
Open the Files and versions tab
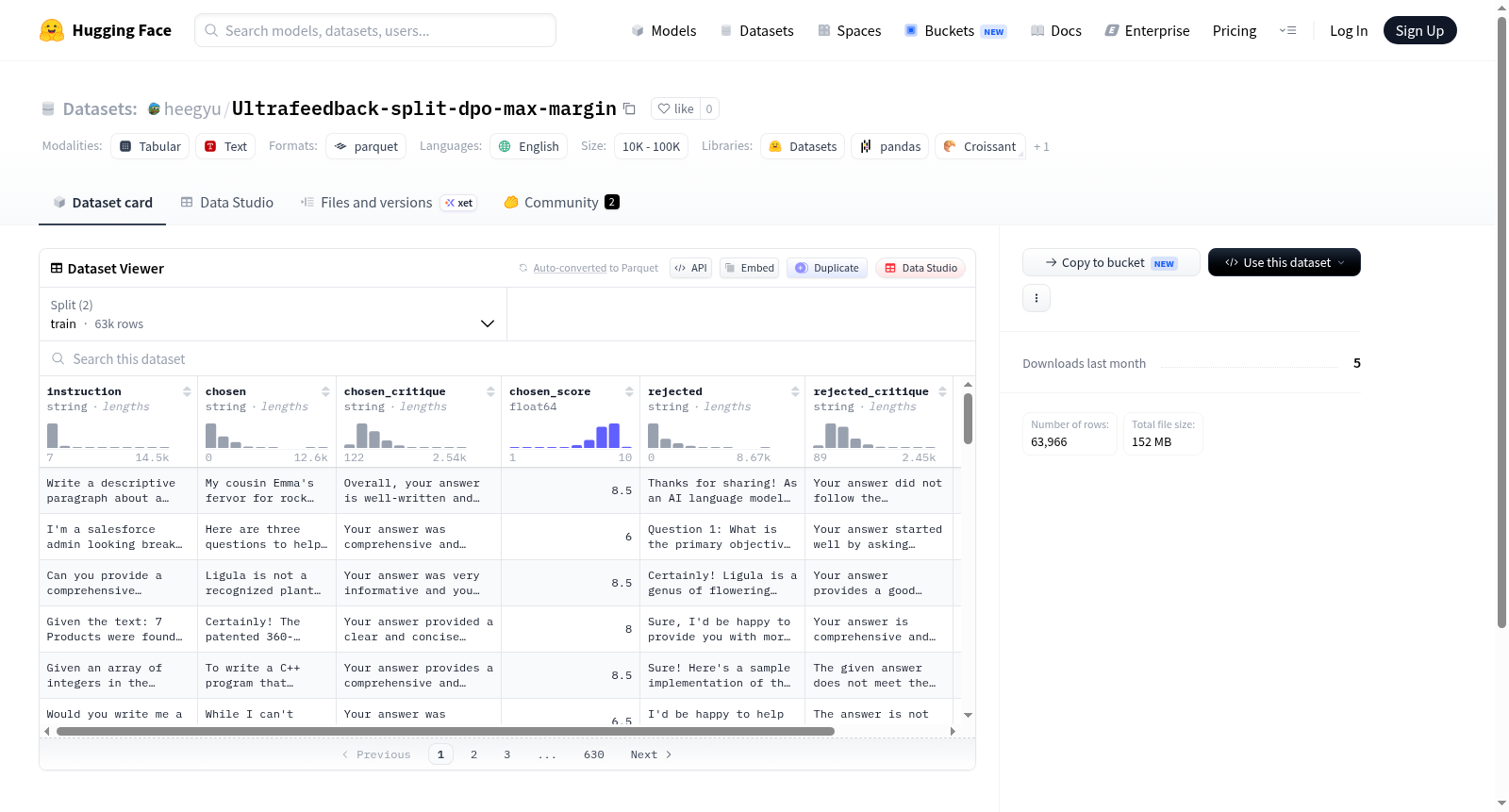[x=388, y=202]
